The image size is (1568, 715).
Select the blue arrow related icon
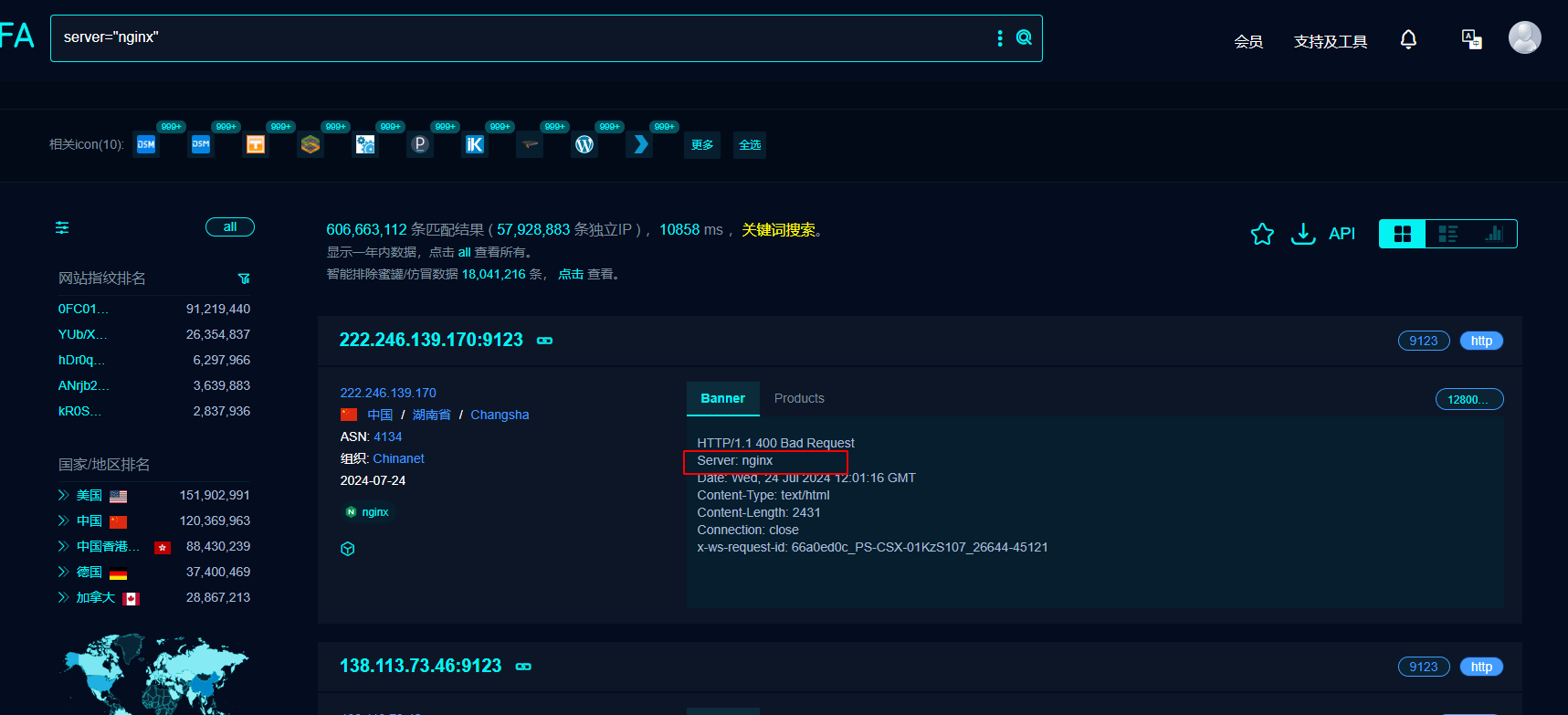[639, 144]
